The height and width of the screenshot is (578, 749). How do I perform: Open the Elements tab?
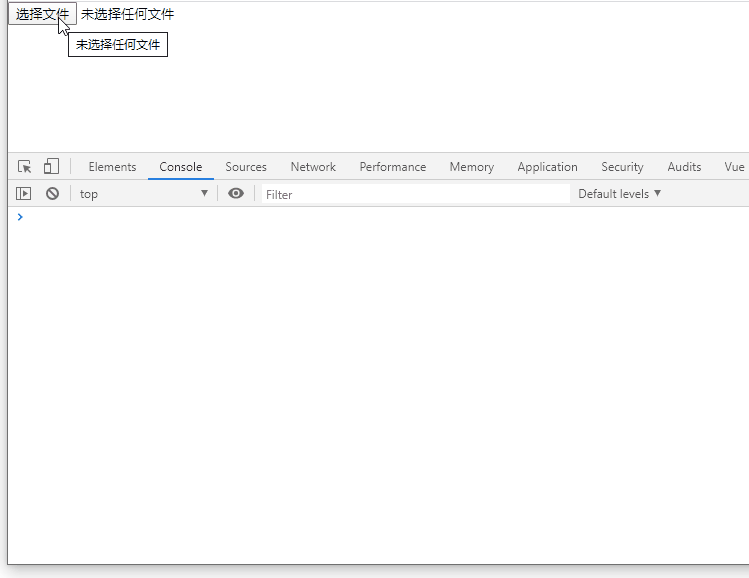click(x=112, y=167)
